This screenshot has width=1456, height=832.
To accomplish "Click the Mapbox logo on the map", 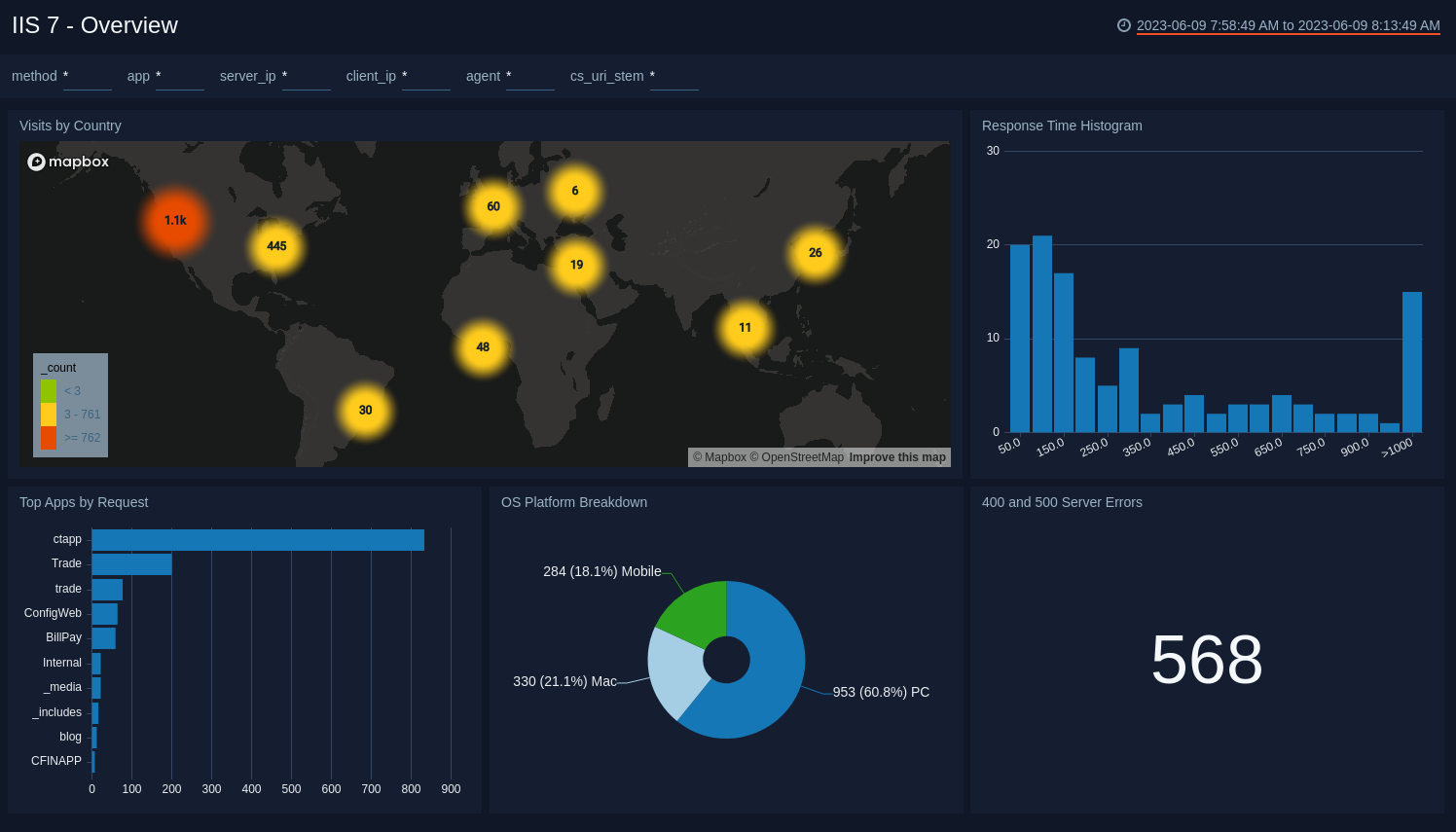I will 68,162.
